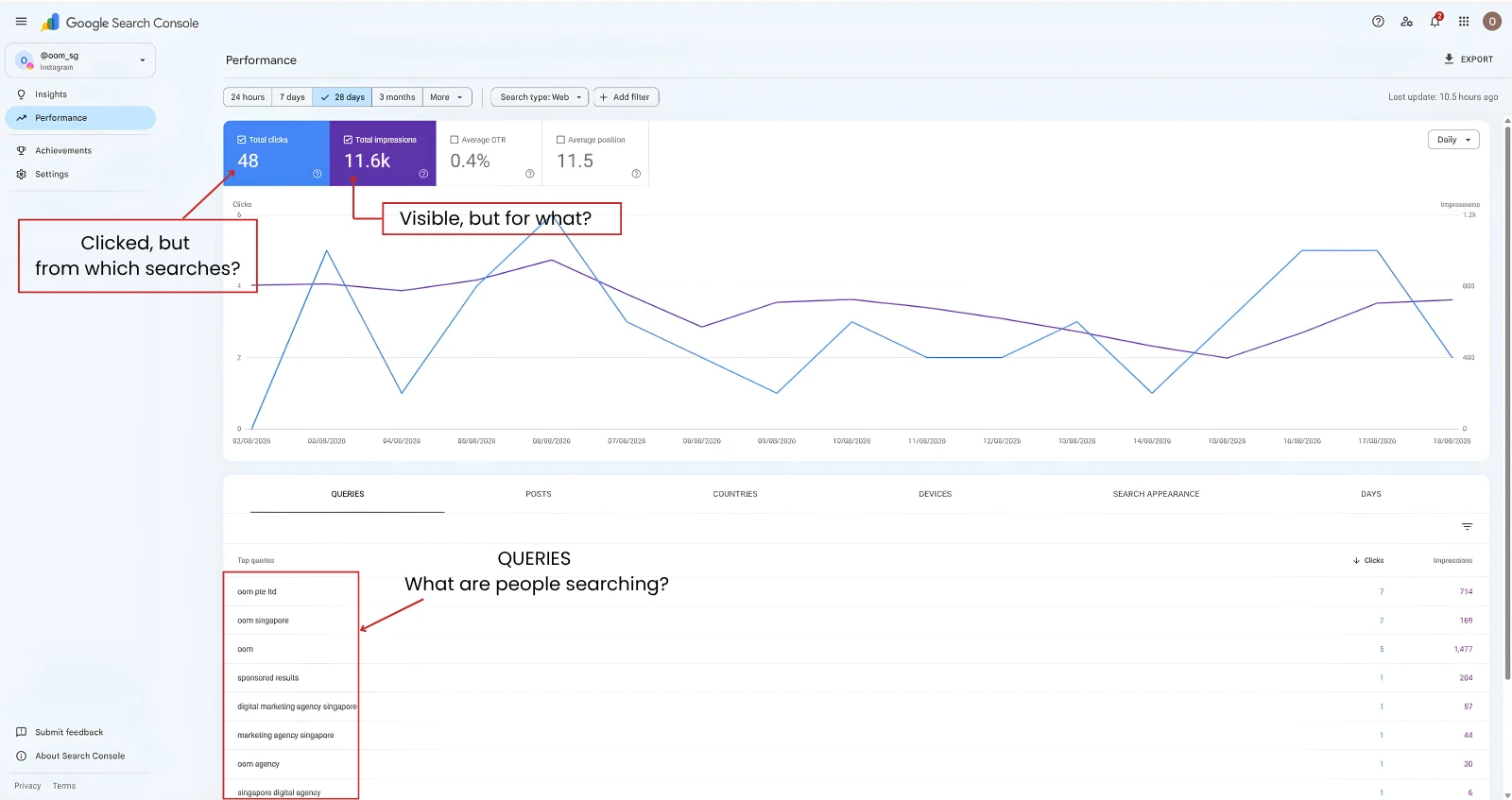This screenshot has width=1512, height=800.
Task: Select 'marketing agency singapore' query row
Action: [856, 735]
